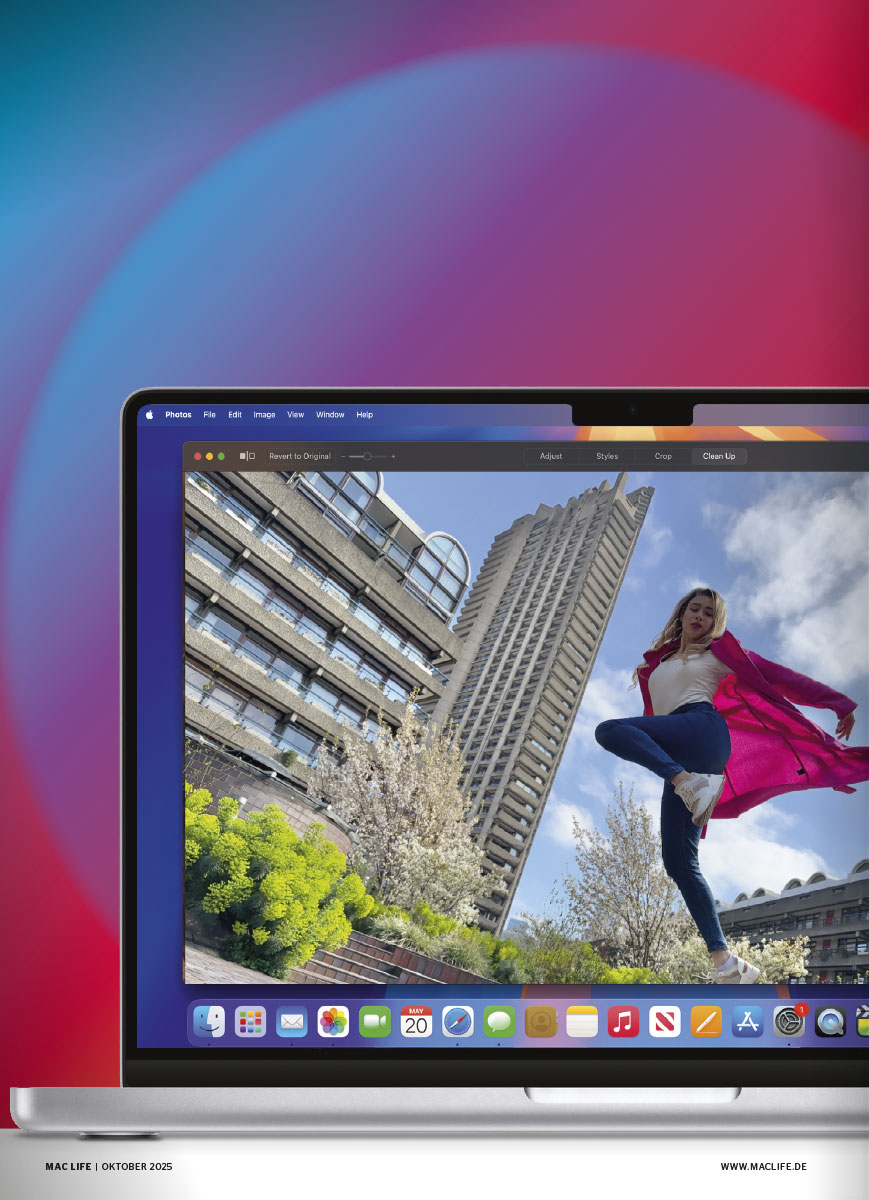Open the Image menu
The width and height of the screenshot is (869, 1200).
tap(264, 415)
